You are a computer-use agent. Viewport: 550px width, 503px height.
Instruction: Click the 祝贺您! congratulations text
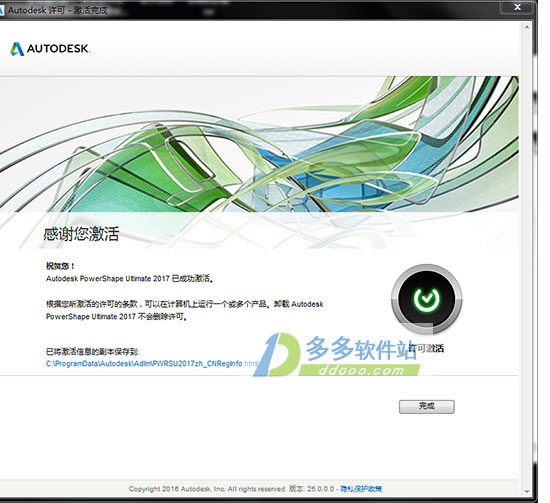[x=60, y=266]
